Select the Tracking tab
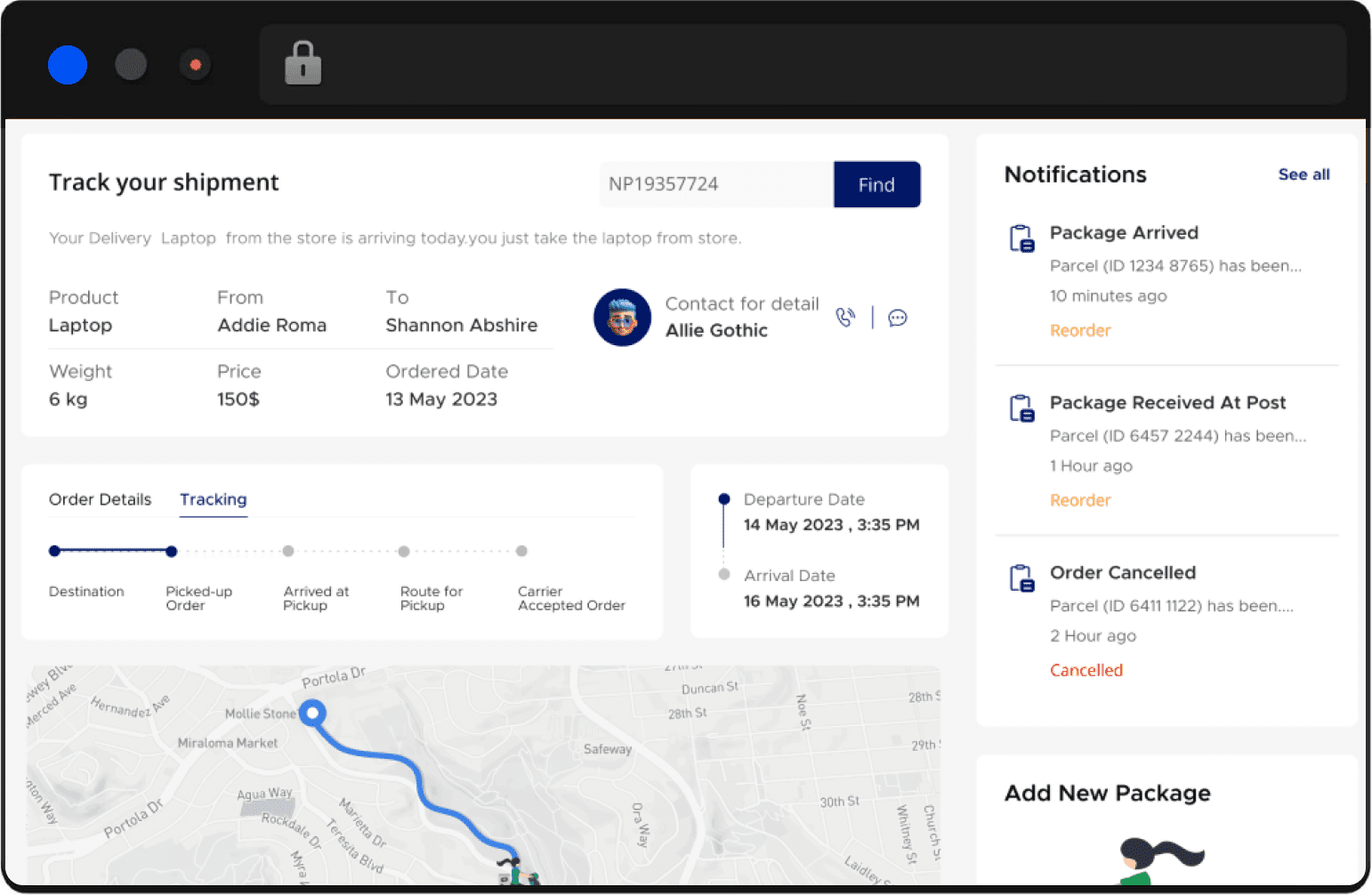Image resolution: width=1372 pixels, height=895 pixels. (214, 499)
